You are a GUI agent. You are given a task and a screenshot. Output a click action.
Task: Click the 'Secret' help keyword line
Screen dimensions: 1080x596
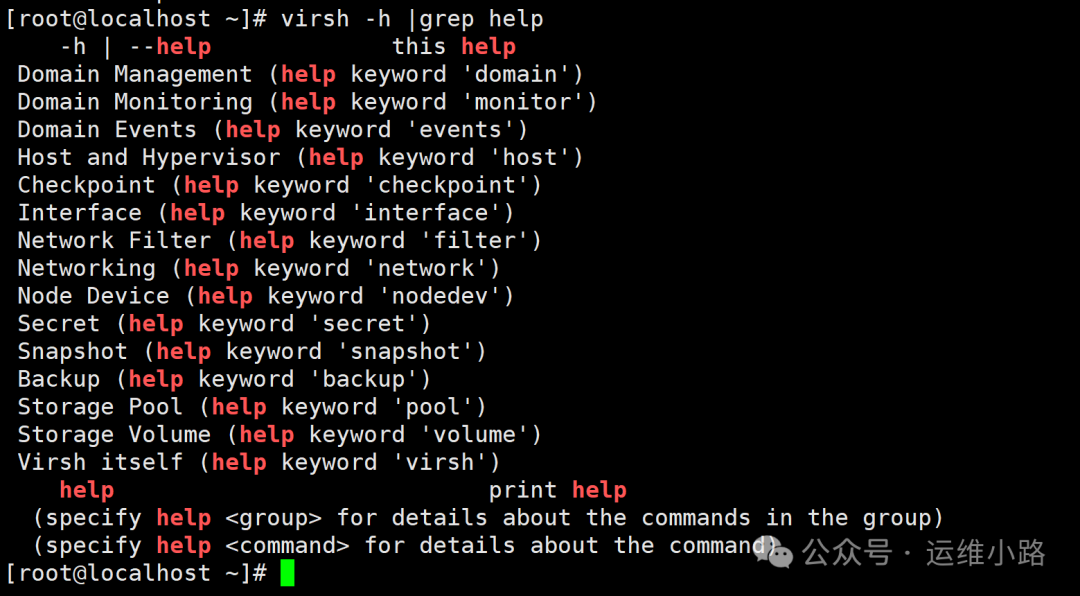coord(225,324)
